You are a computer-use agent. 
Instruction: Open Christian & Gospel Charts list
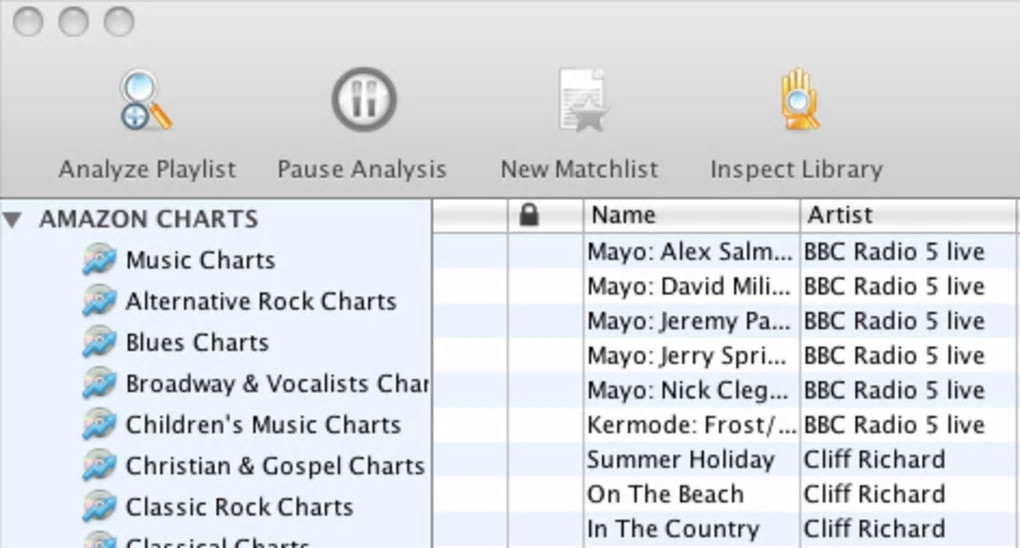[274, 466]
